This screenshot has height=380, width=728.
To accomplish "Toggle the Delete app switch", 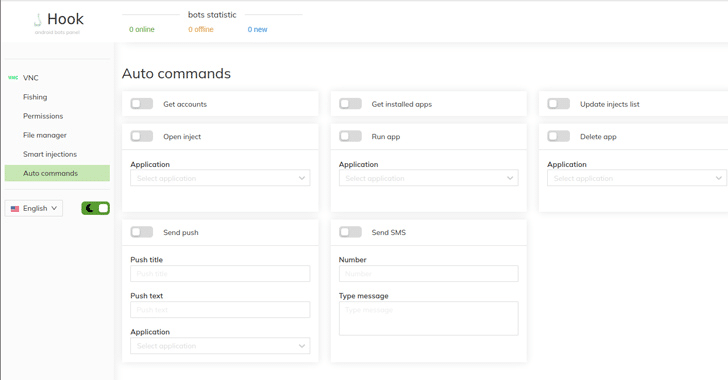I will (x=559, y=136).
